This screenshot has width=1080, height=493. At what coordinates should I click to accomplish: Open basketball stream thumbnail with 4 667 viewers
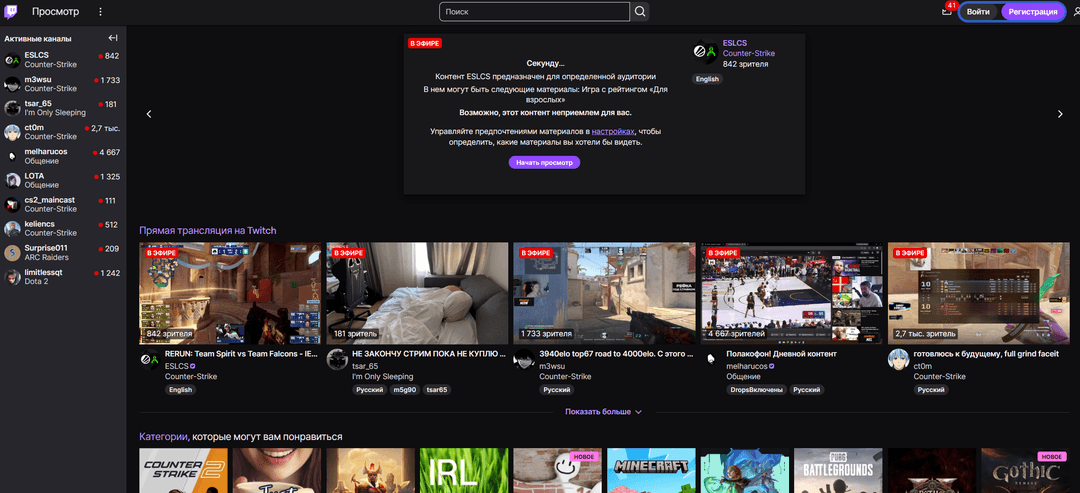791,293
